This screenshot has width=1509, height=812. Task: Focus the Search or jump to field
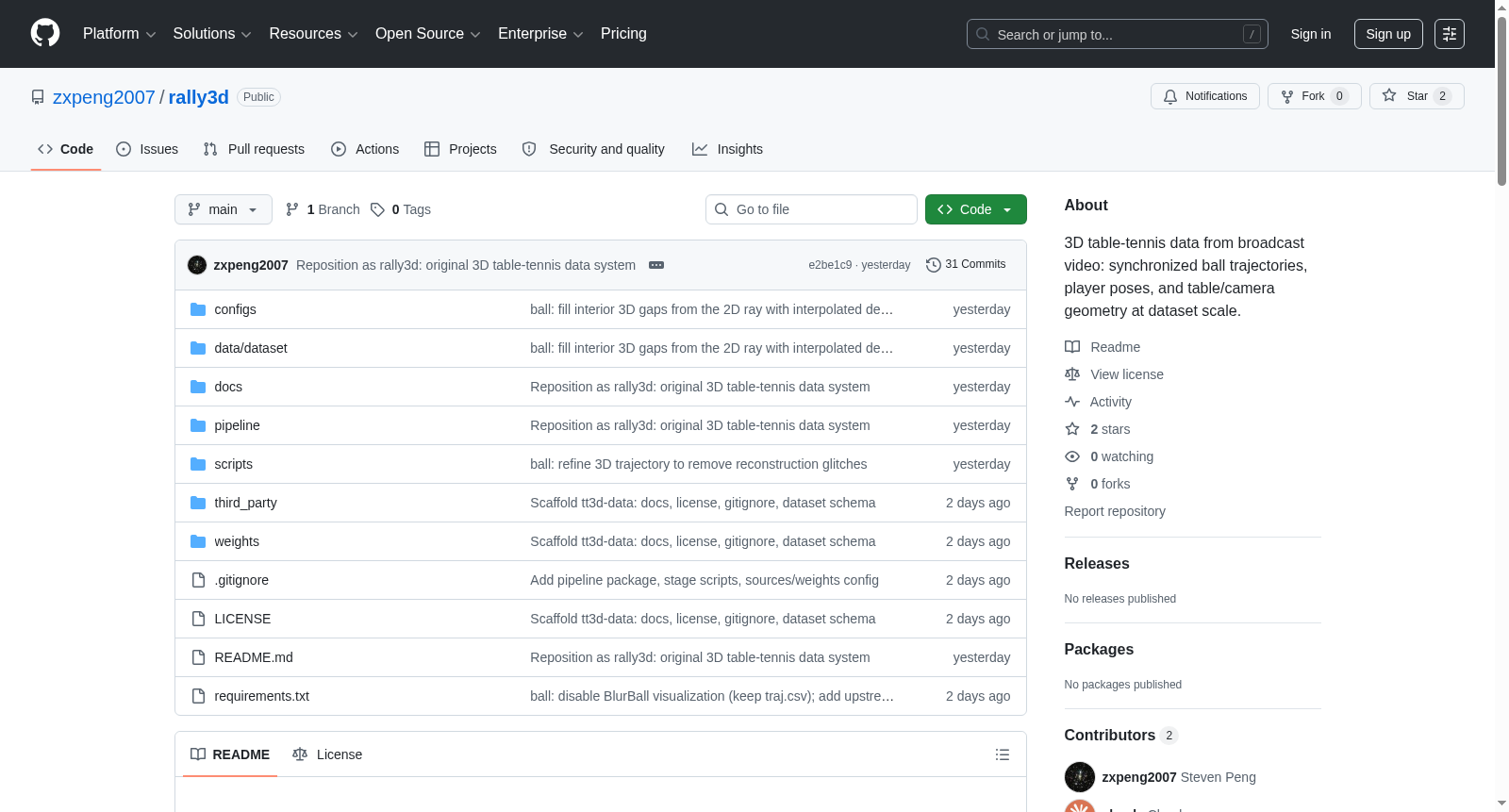[x=1117, y=34]
